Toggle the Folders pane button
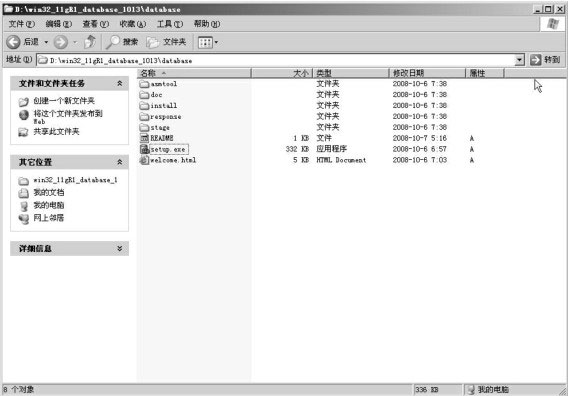 point(166,42)
